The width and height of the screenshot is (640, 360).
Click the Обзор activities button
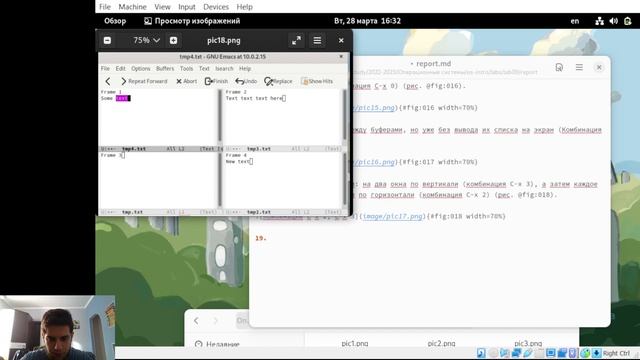[115, 21]
